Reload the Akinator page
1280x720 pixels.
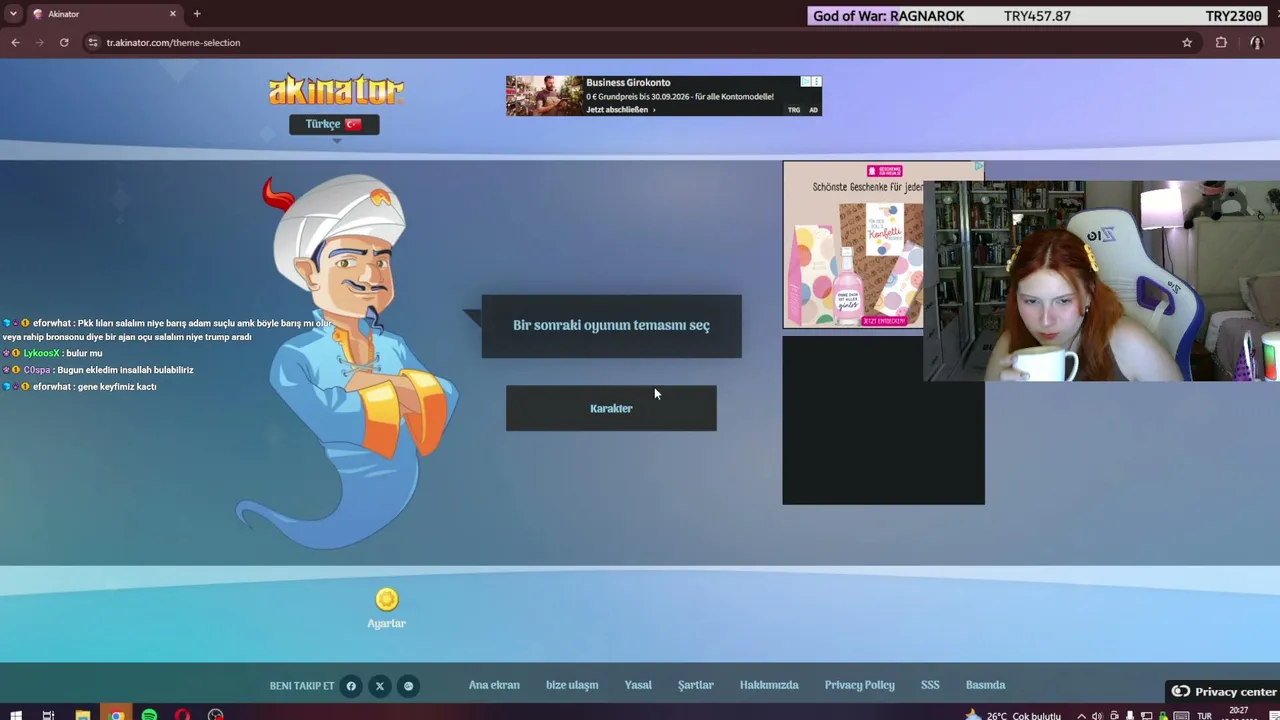click(64, 42)
